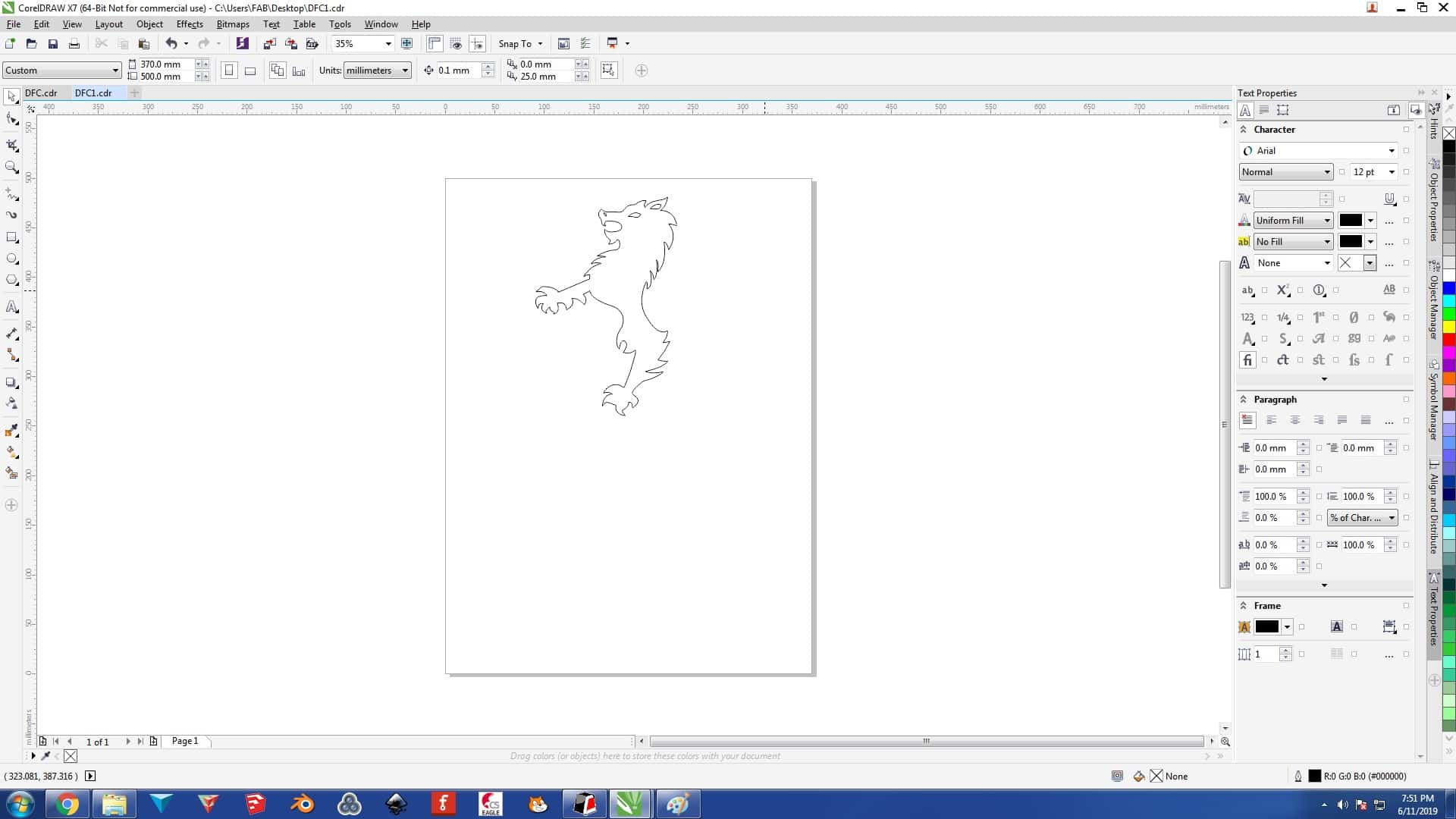The image size is (1456, 819).
Task: Open the zoom level 35% dropdown
Action: point(388,44)
